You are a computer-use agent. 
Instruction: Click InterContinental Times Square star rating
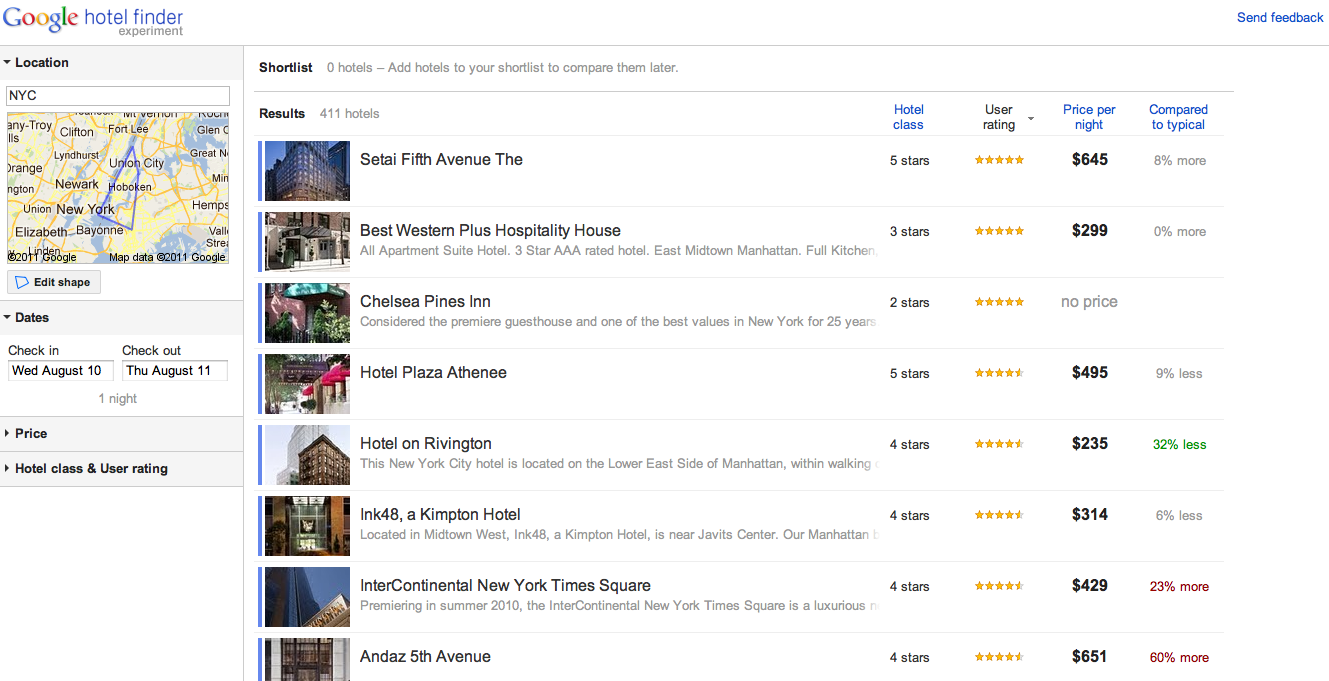999,586
